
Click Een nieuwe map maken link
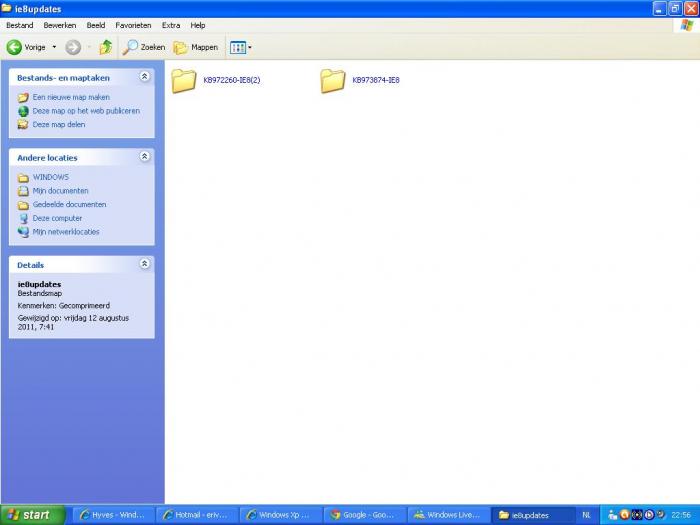click(x=71, y=97)
